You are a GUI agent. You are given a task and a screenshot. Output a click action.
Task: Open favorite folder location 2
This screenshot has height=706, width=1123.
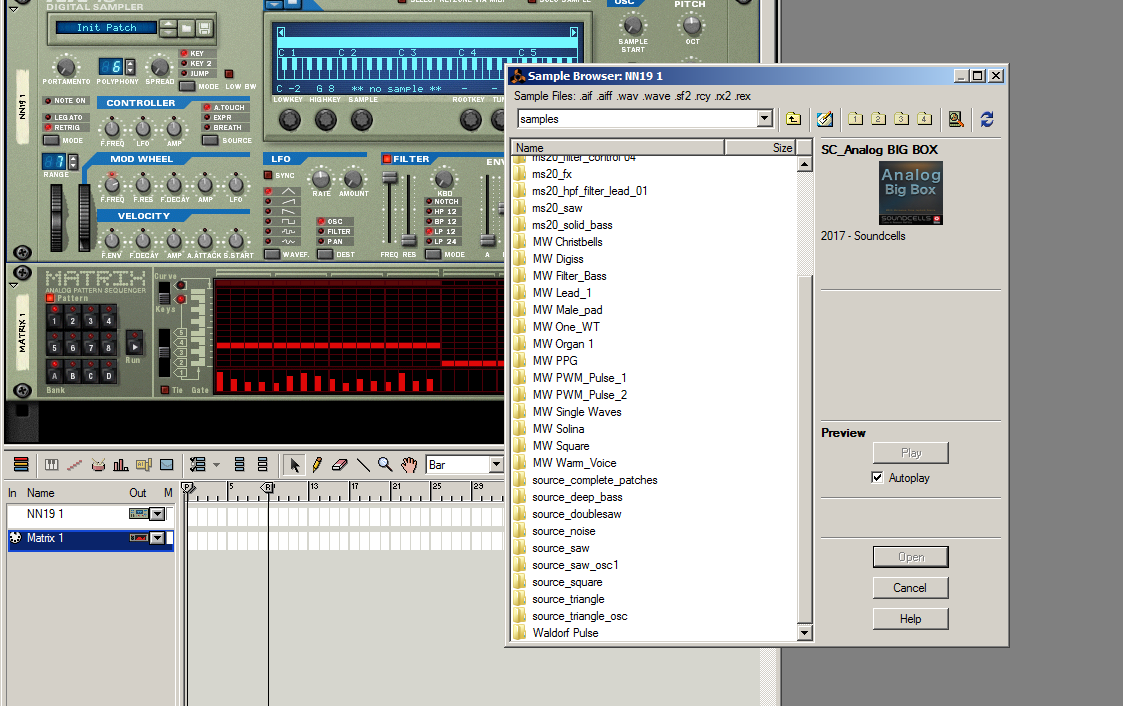pos(879,119)
